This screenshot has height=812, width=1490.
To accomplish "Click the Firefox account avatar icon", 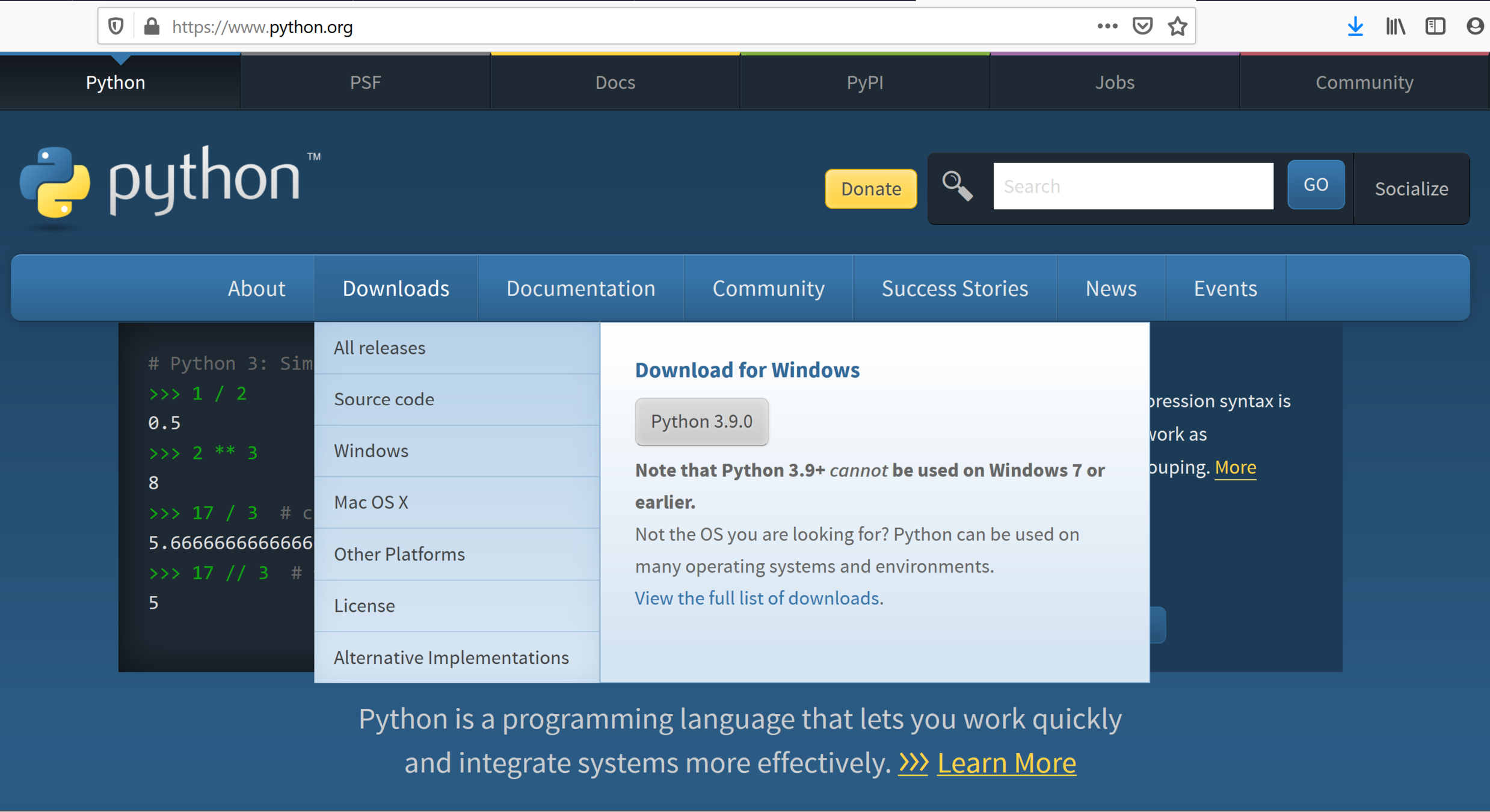I will [1474, 26].
